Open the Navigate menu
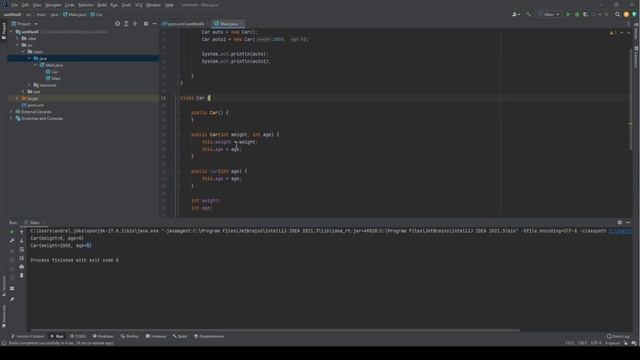640x360 pixels. (x=53, y=5)
